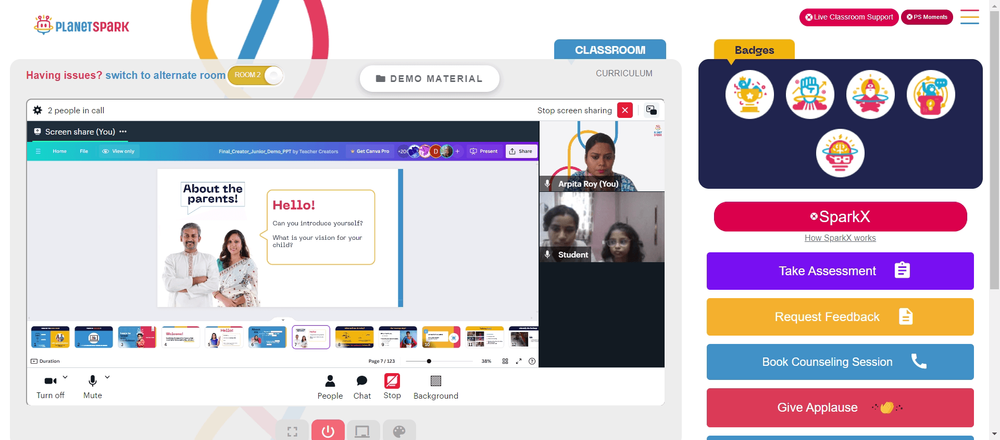This screenshot has width=1000, height=440.
Task: Select slide thumbnail 1
Action: click(50, 337)
